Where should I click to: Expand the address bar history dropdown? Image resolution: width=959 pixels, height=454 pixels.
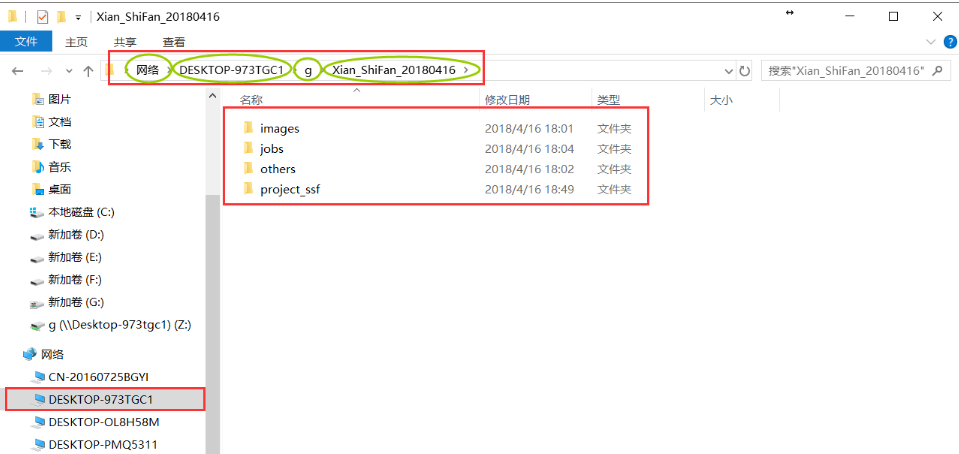click(x=728, y=71)
